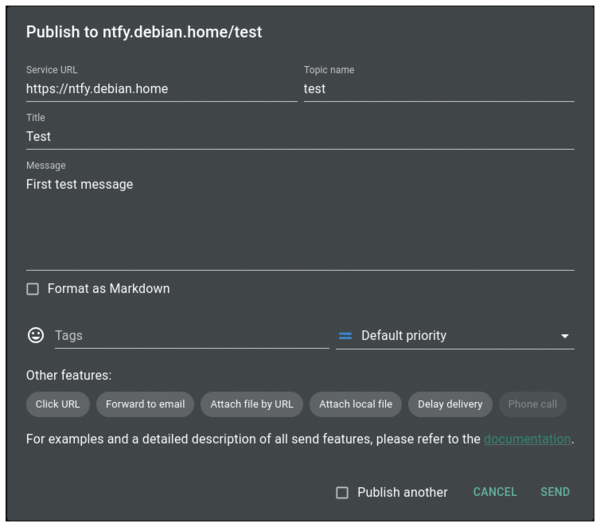Pick the Attach local file chip

pos(355,404)
